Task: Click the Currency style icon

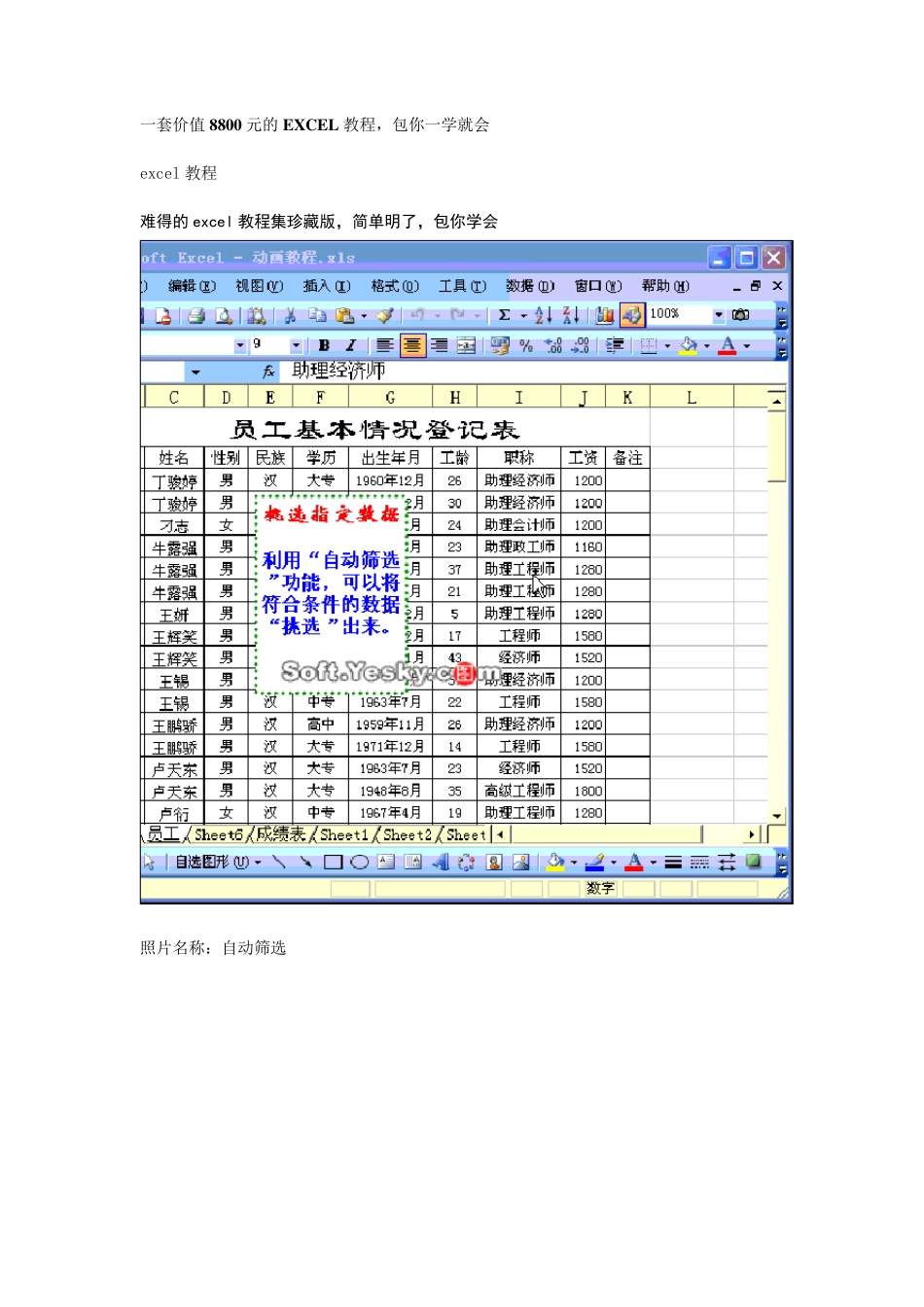Action: (500, 345)
